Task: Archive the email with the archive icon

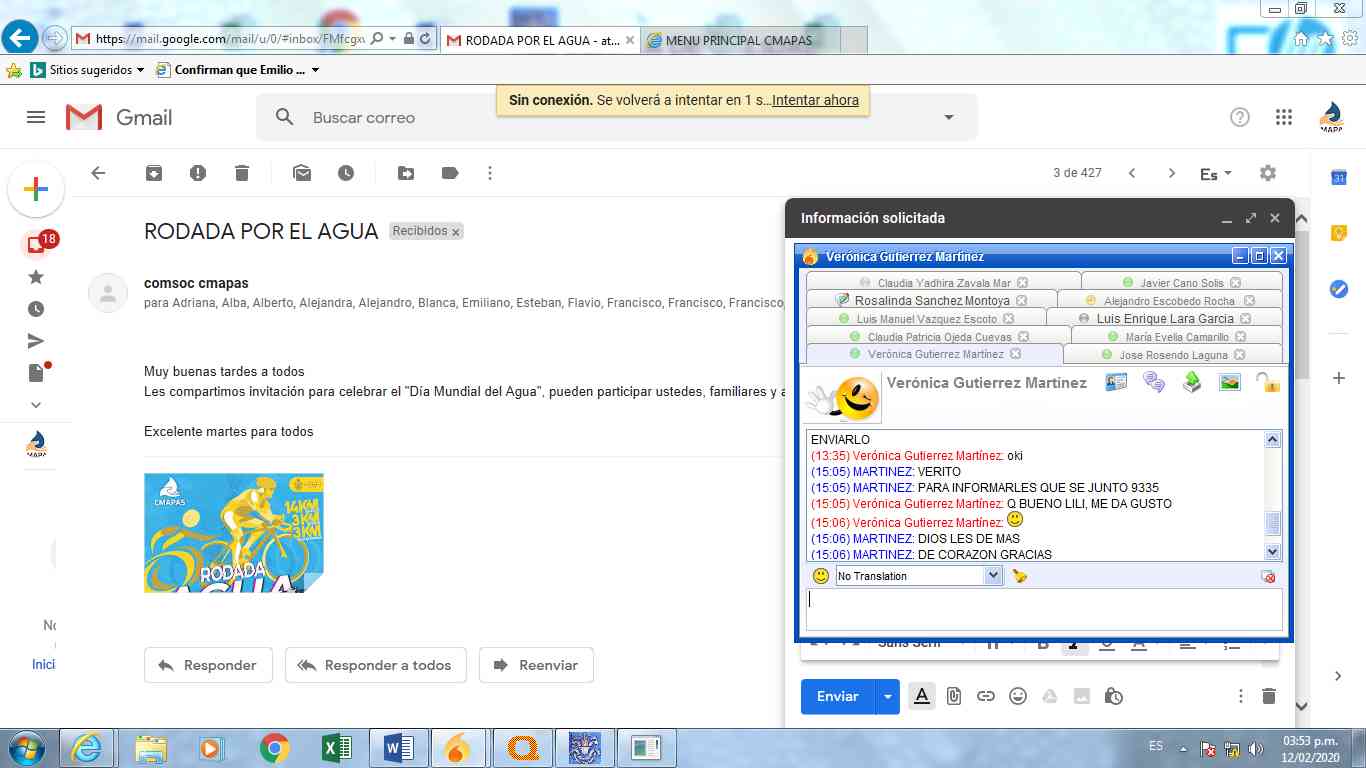Action: (154, 173)
